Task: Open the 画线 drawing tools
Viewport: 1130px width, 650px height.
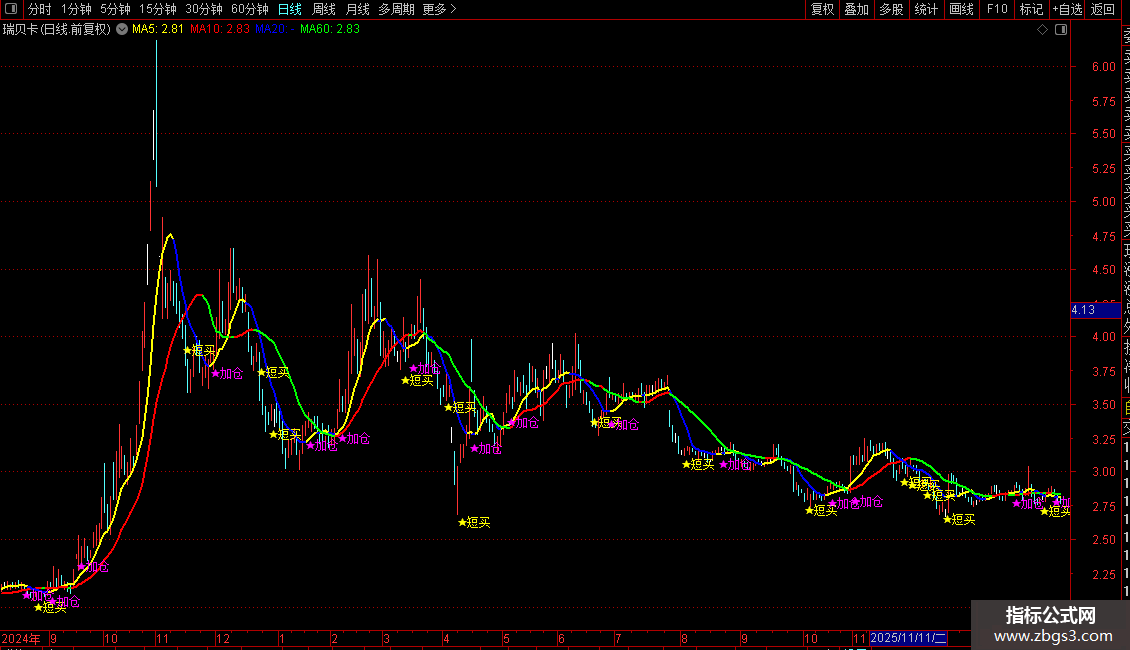Action: coord(961,9)
